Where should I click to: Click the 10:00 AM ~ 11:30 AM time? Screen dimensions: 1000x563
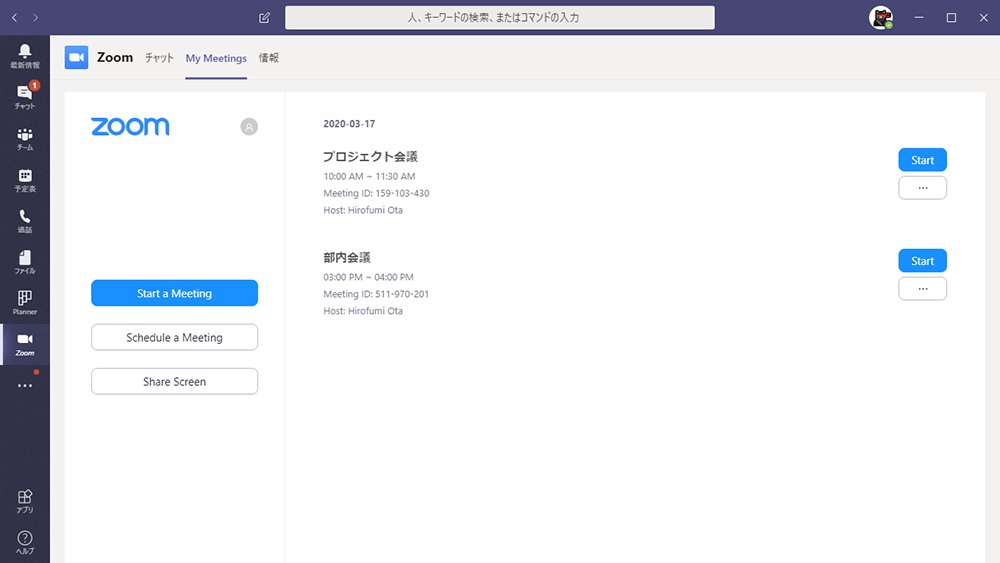click(x=369, y=176)
